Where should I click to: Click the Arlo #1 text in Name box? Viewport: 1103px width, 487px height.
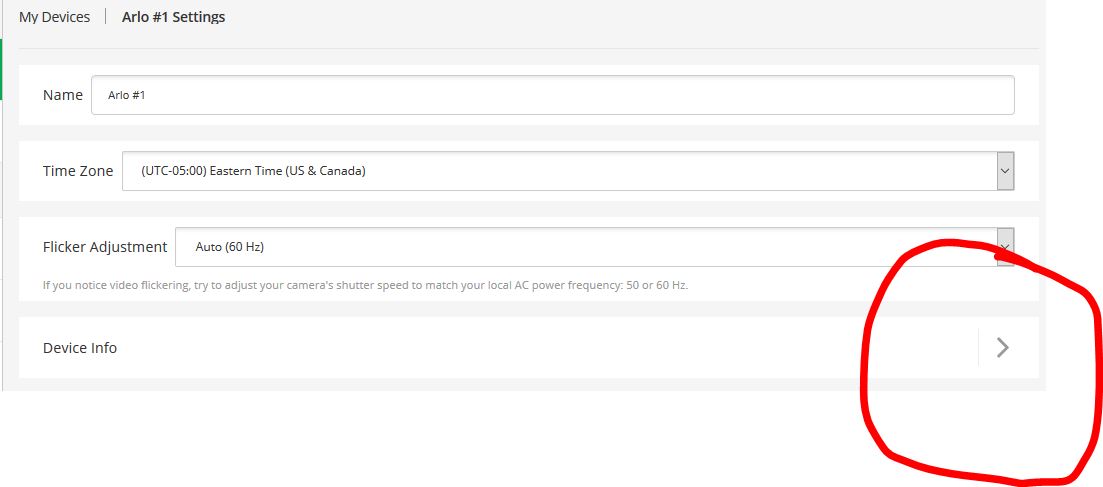[x=127, y=95]
